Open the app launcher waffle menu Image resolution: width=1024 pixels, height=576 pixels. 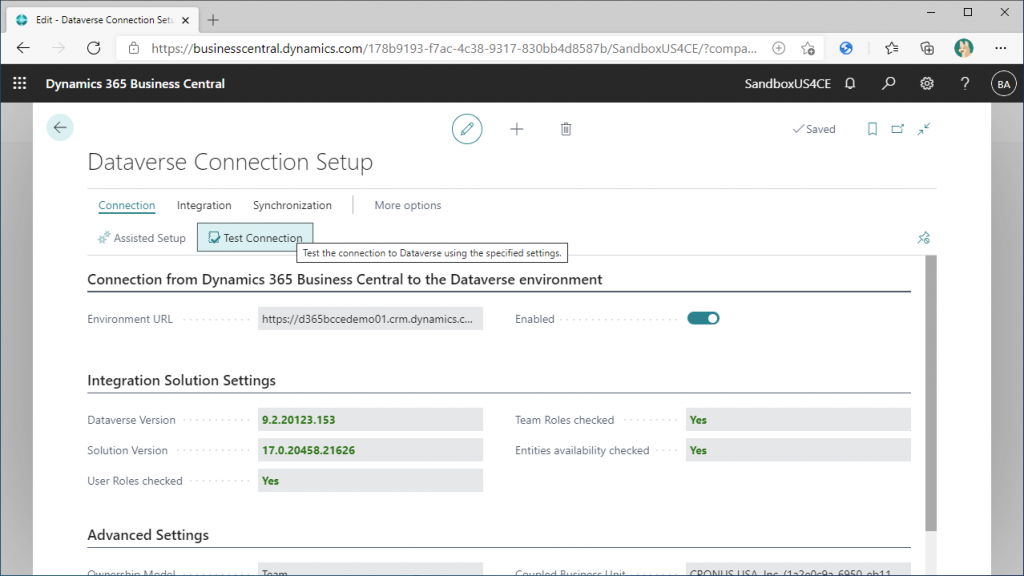click(x=20, y=84)
